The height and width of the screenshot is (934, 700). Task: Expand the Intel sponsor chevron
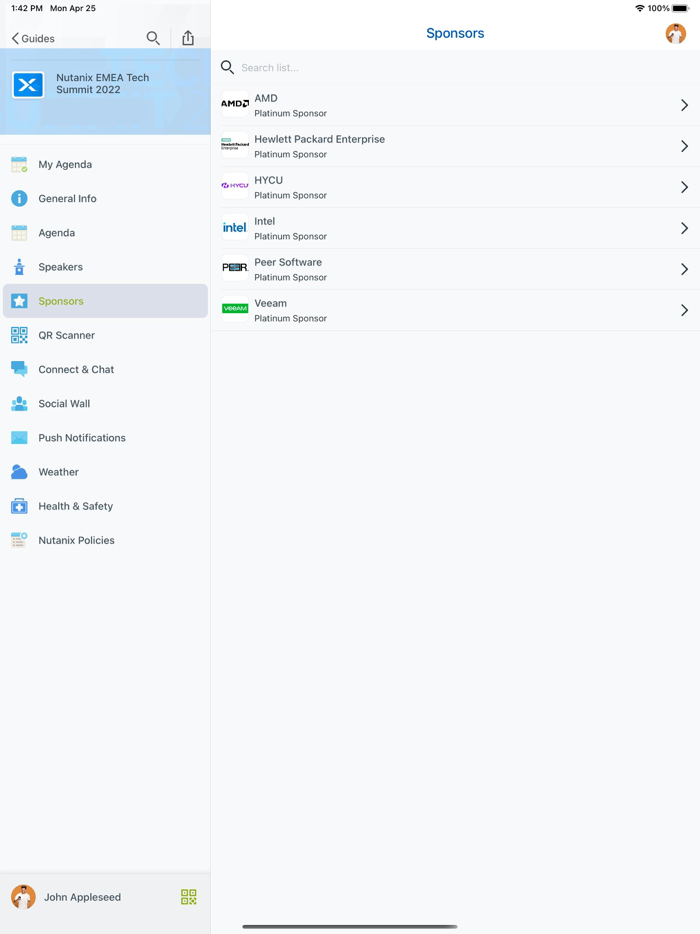[x=685, y=228]
